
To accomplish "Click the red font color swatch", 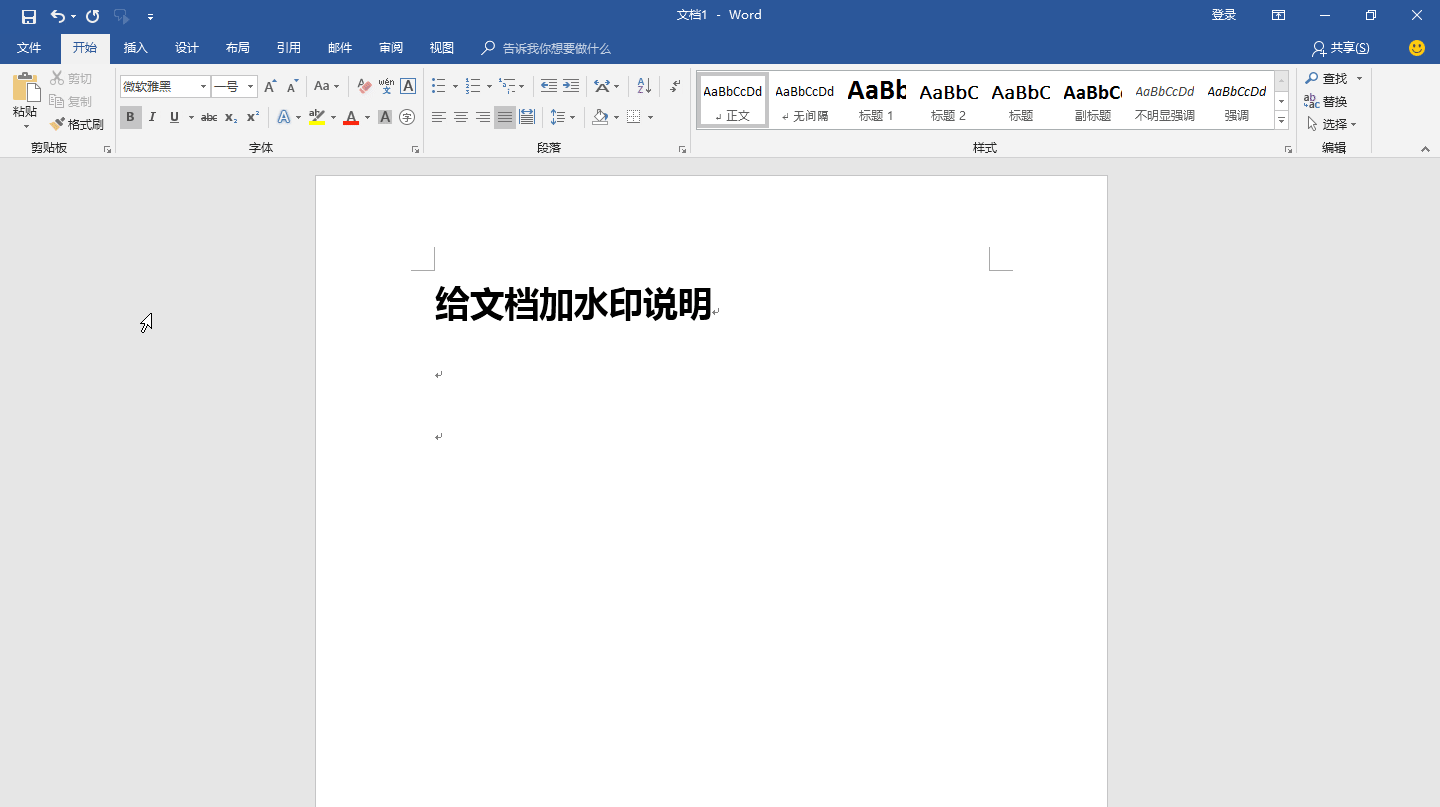I will pos(351,117).
